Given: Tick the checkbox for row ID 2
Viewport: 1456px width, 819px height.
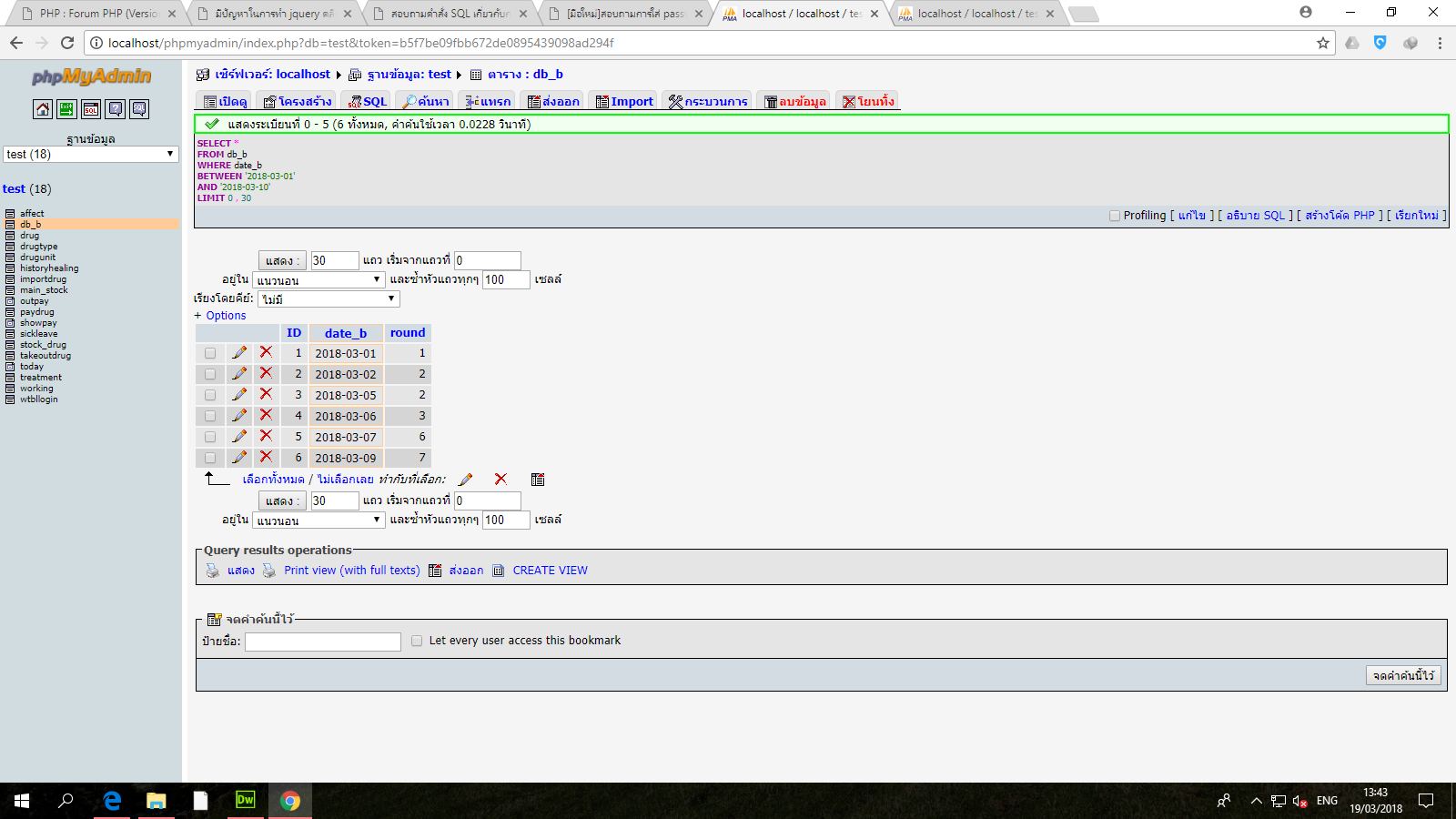Looking at the screenshot, I should pos(210,374).
